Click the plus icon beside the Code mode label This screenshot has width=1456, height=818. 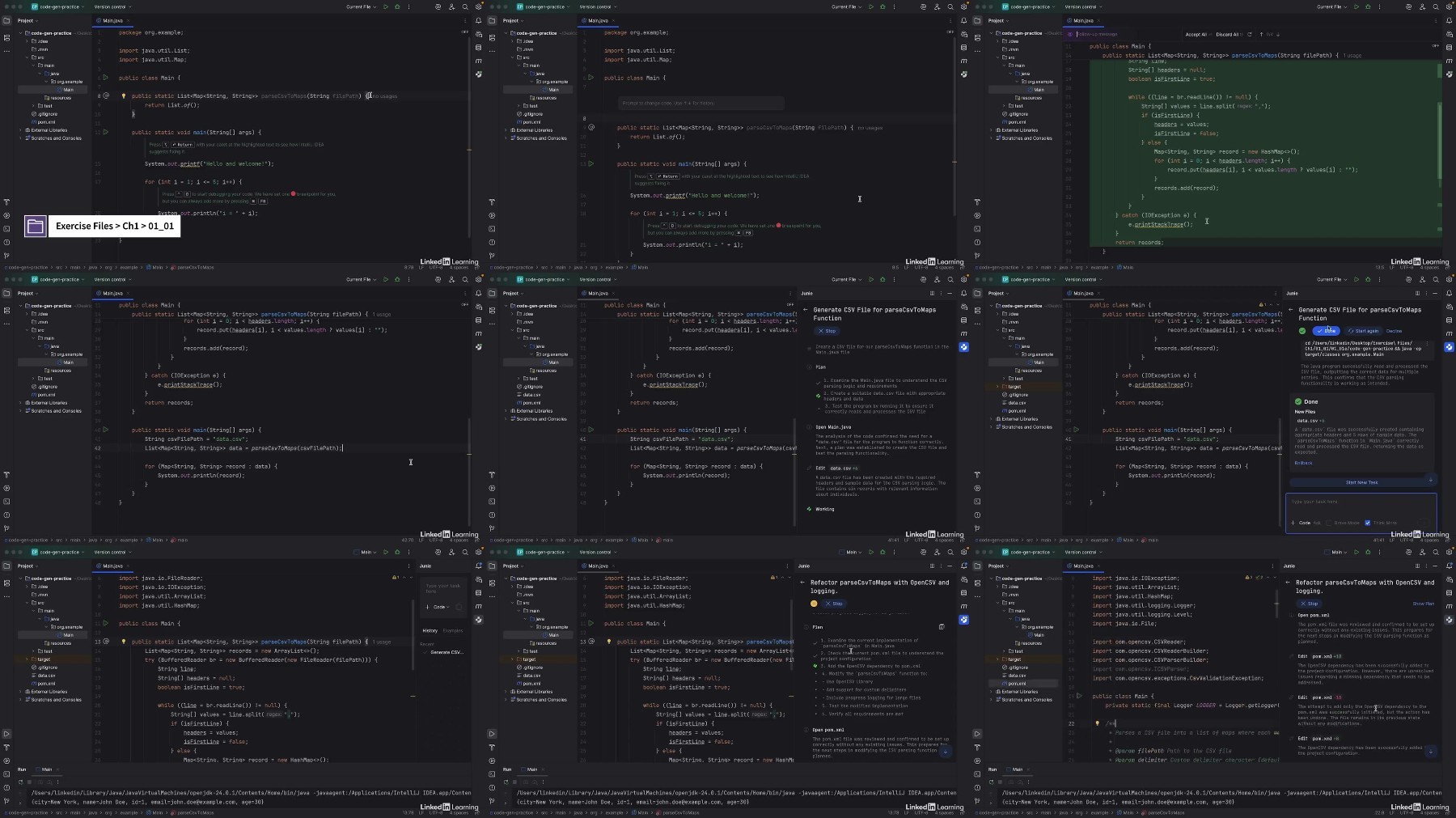[x=1293, y=523]
